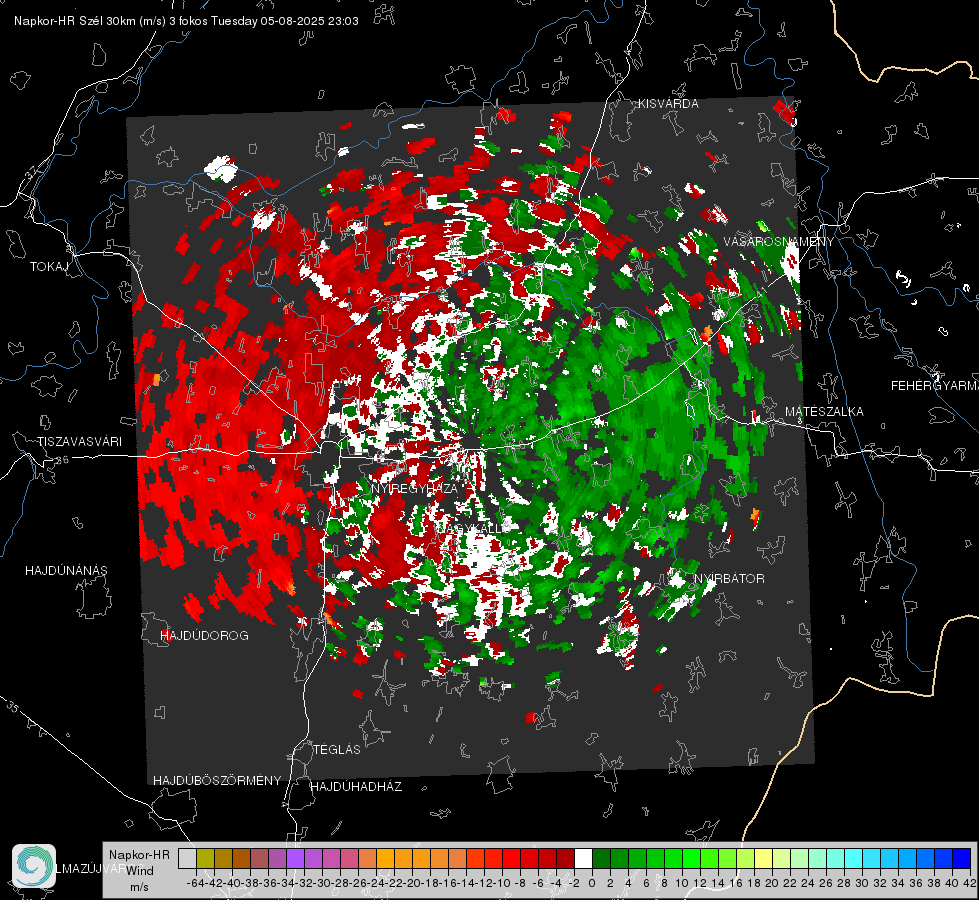This screenshot has height=900, width=979.
Task: Click the m/s unit label in legend
Action: pyautogui.click(x=139, y=886)
